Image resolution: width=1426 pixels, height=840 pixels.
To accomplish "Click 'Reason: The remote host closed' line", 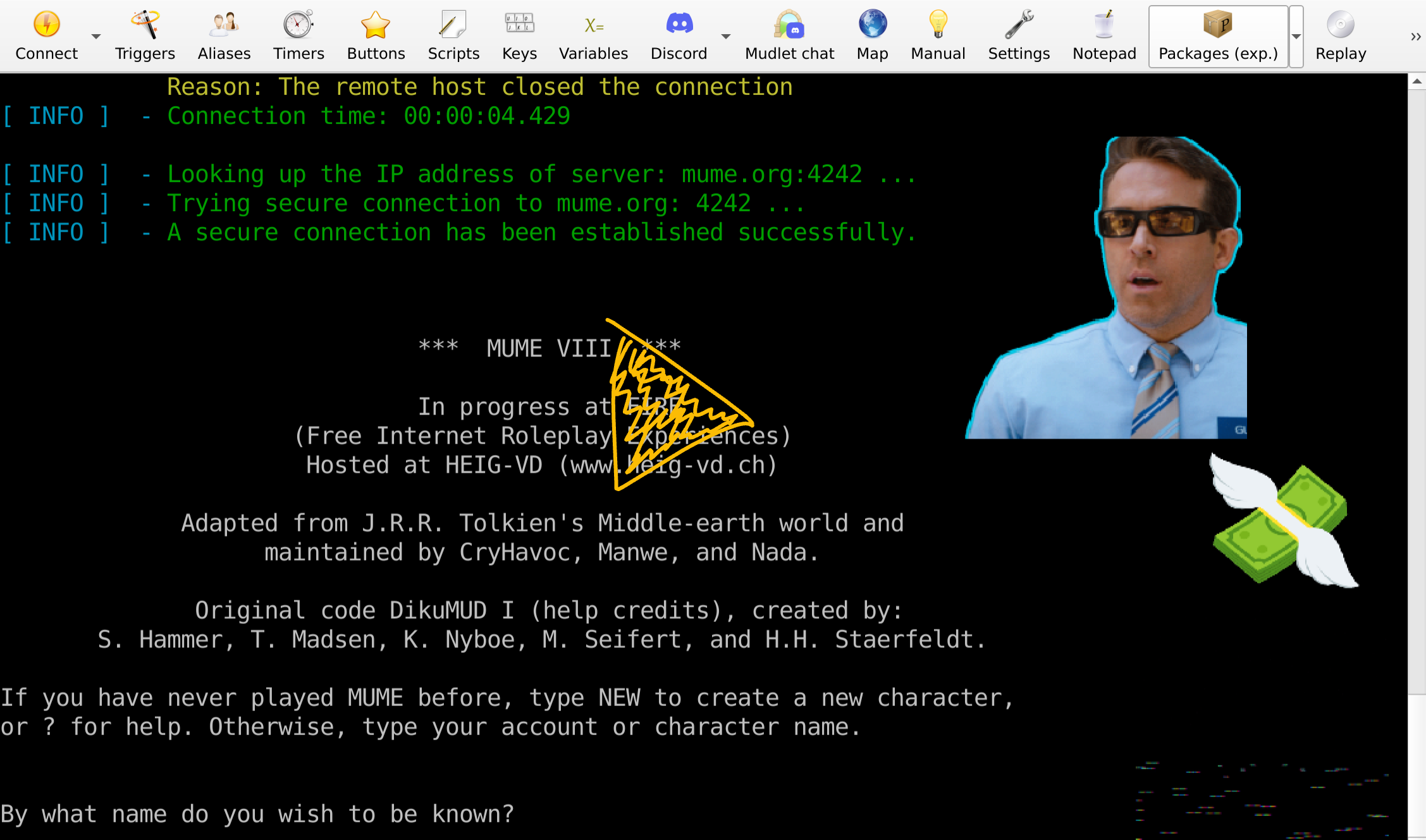I will tap(480, 87).
